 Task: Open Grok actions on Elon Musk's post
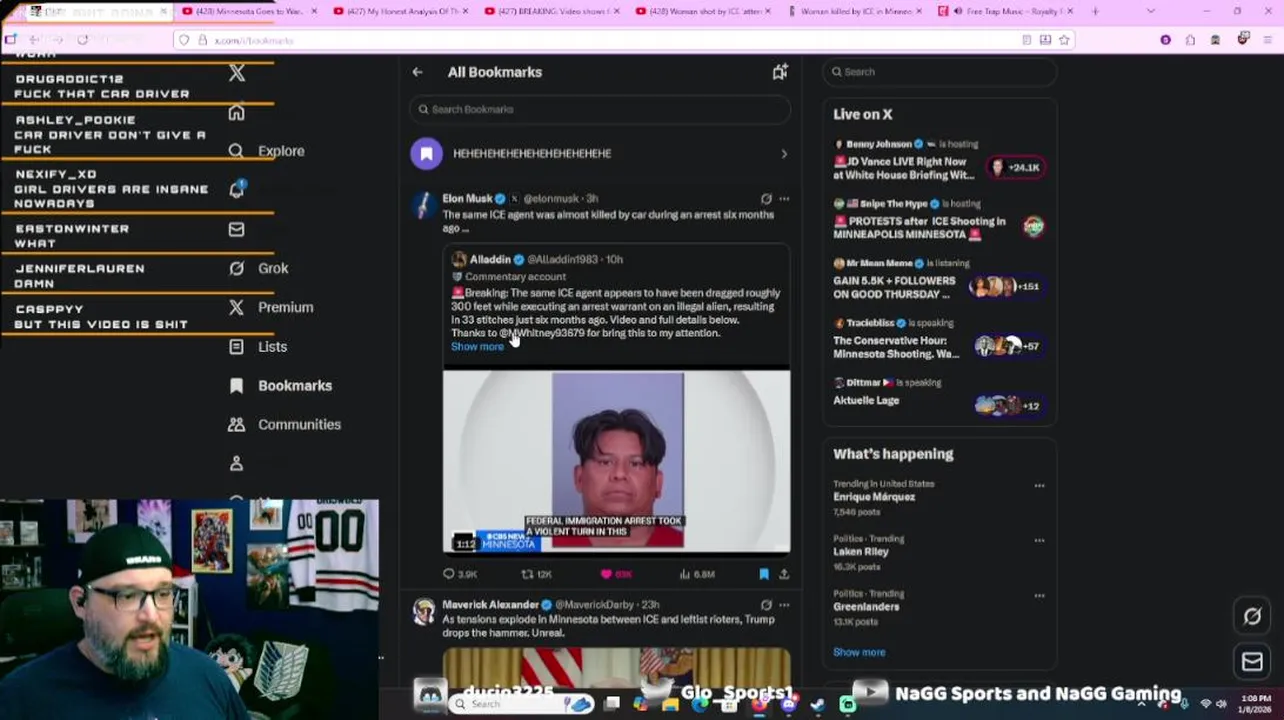click(766, 198)
